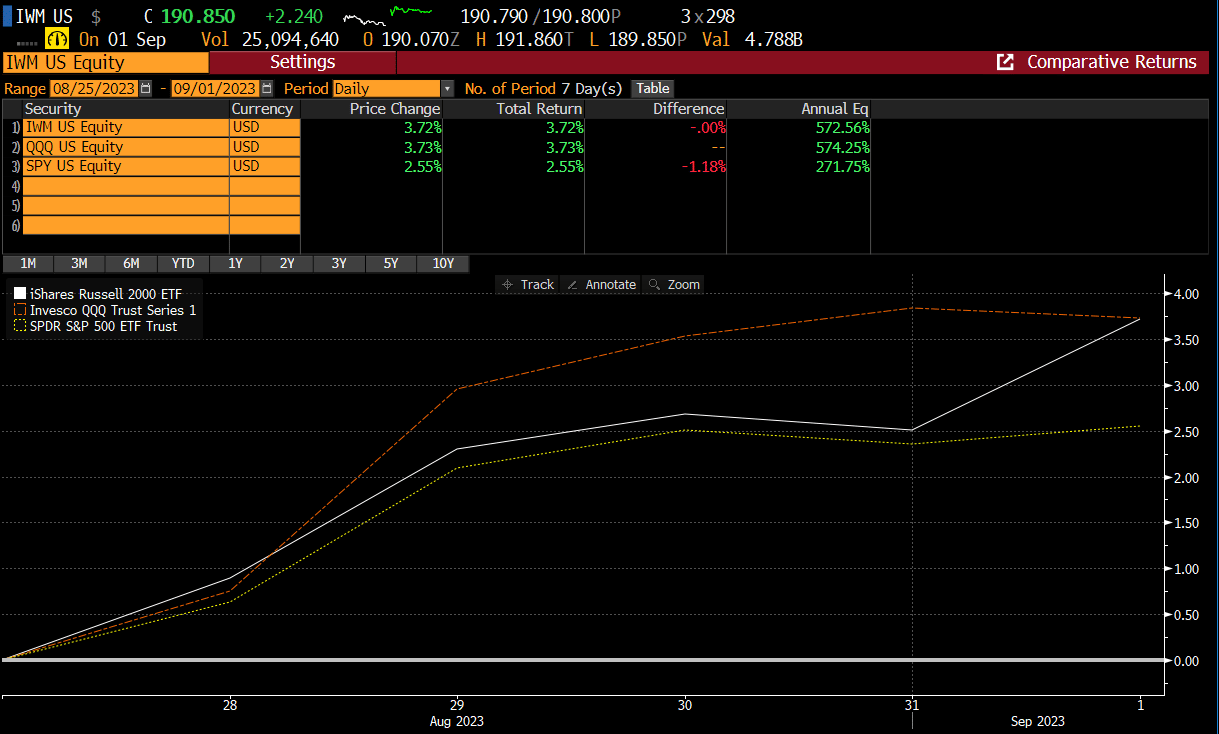This screenshot has height=734, width=1219.
Task: Open the Settings tab
Action: point(303,62)
